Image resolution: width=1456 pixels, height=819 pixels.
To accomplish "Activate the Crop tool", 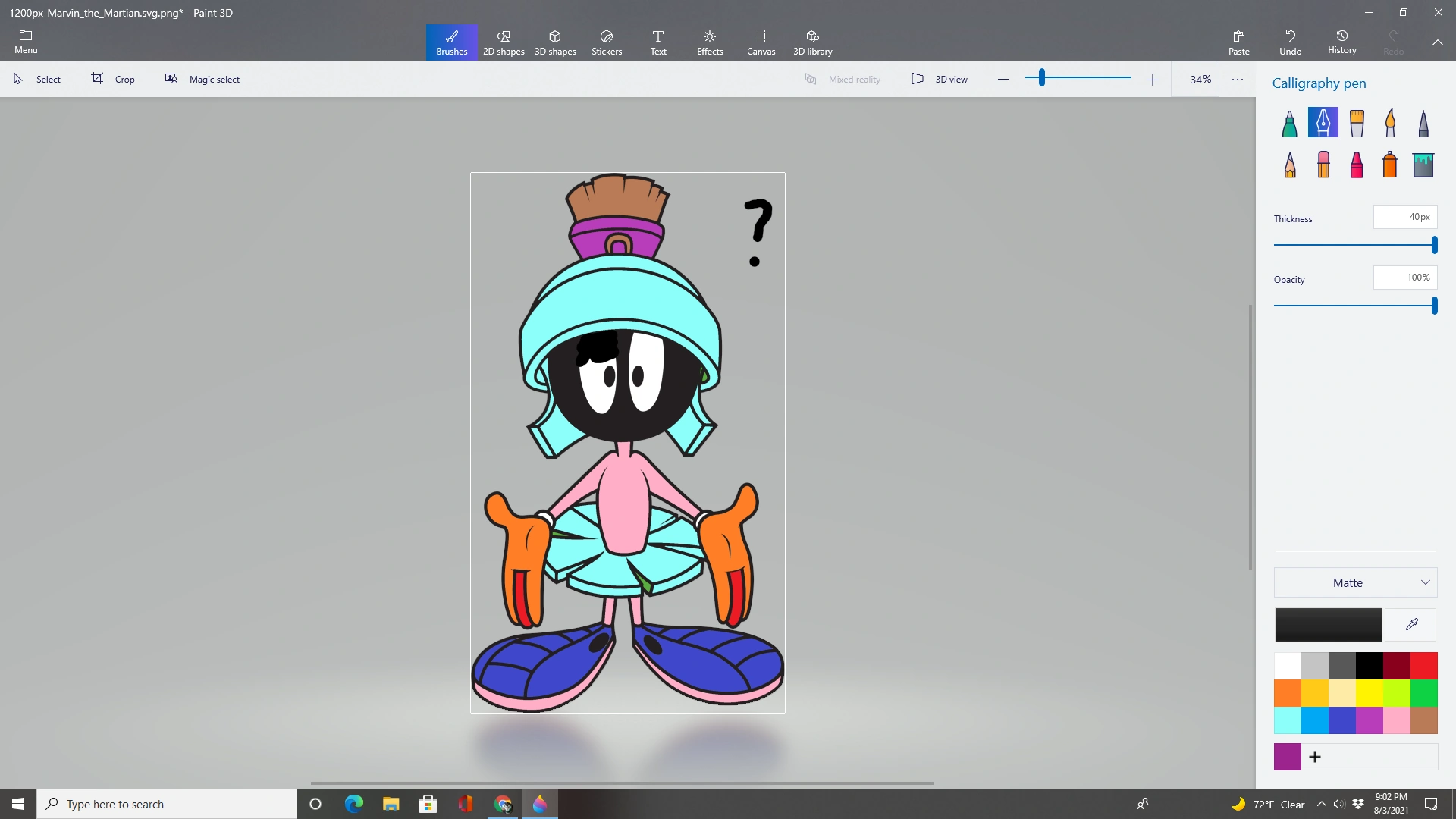I will pos(114,80).
